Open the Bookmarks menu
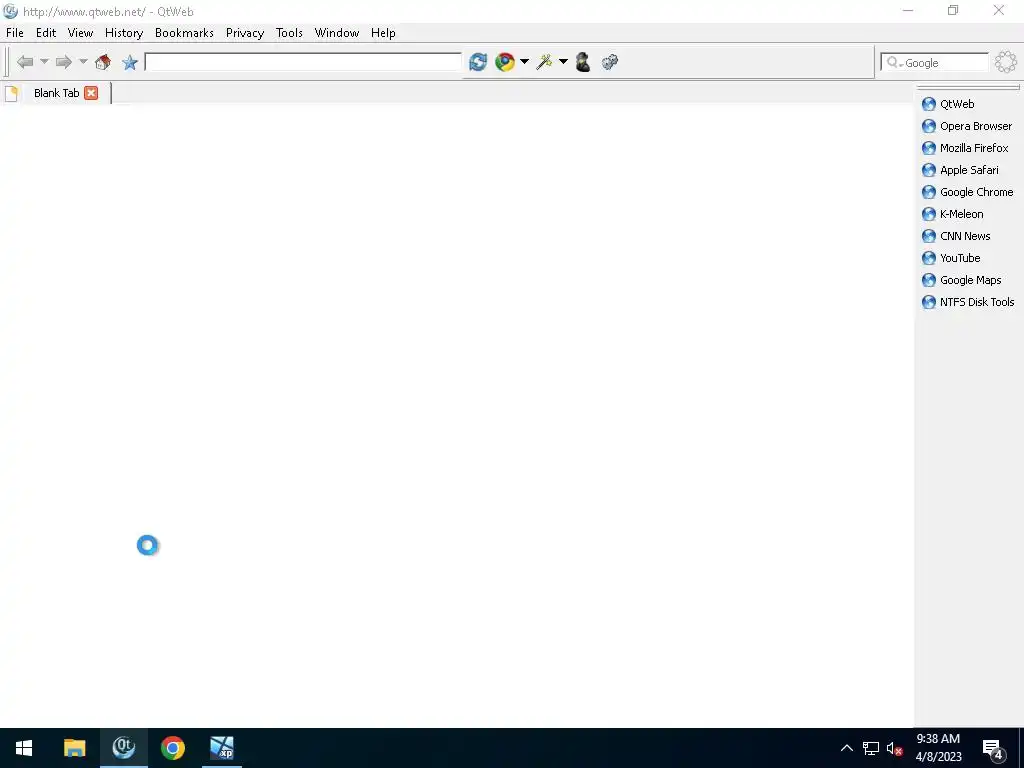Image resolution: width=1024 pixels, height=768 pixels. point(184,33)
